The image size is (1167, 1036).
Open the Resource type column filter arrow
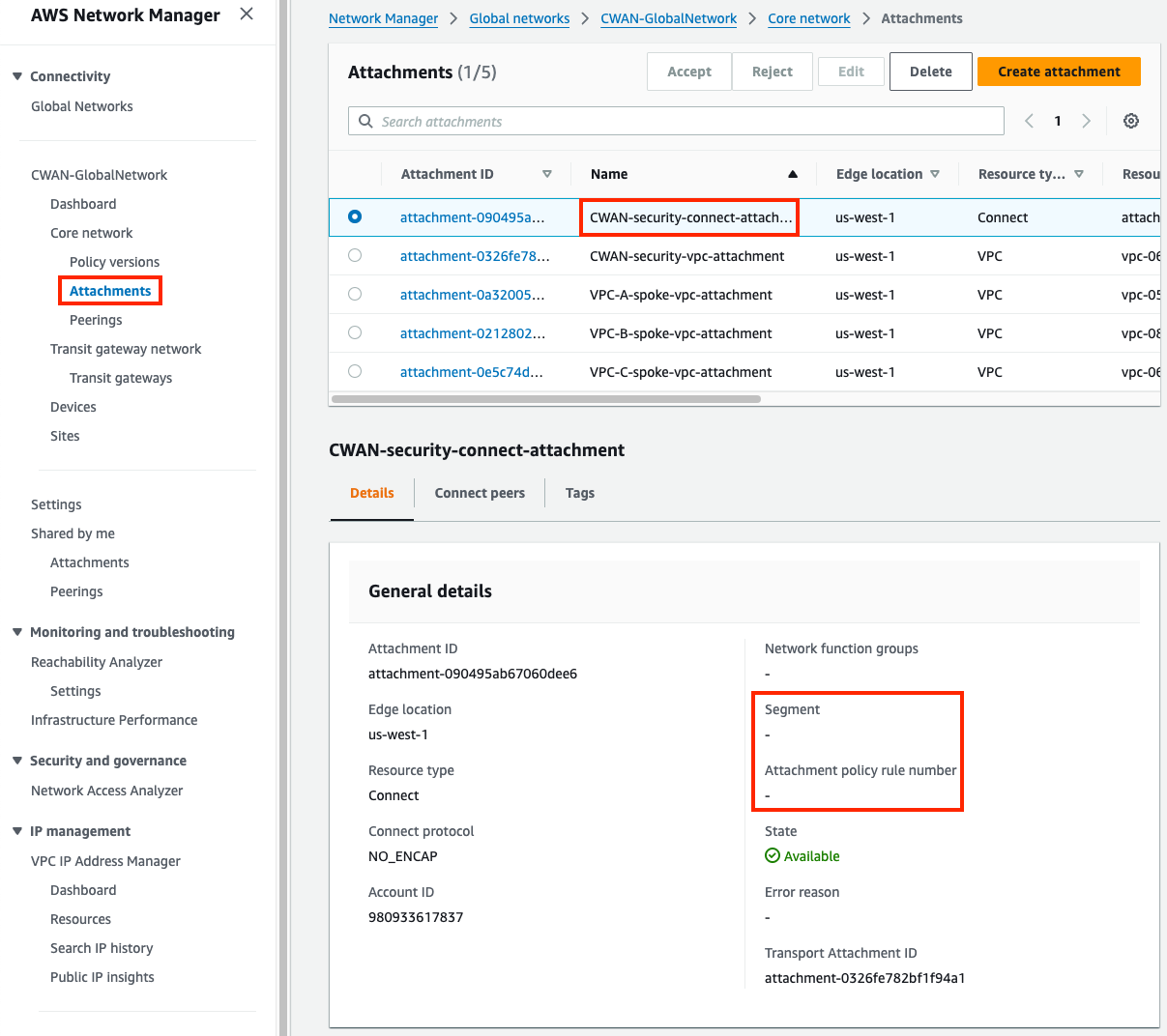click(1079, 174)
